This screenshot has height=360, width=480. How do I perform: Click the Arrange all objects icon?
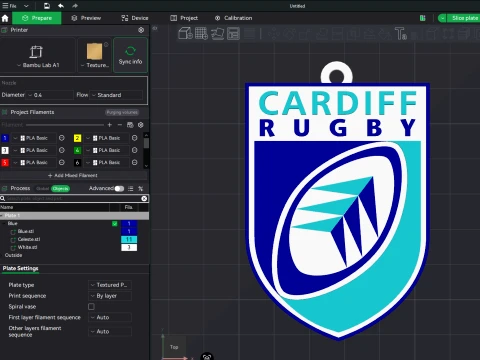[233, 34]
